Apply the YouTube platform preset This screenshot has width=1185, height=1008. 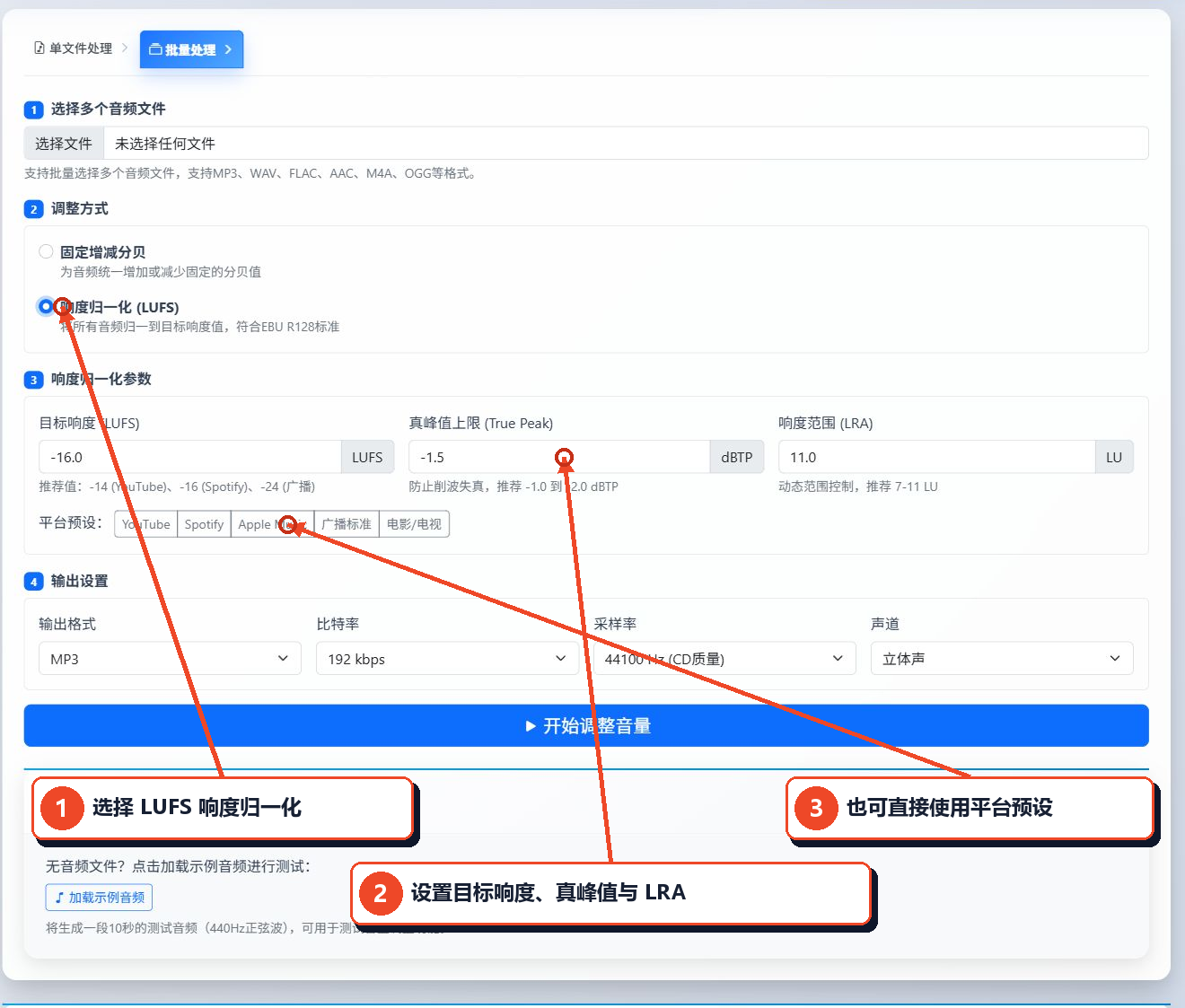click(x=146, y=524)
